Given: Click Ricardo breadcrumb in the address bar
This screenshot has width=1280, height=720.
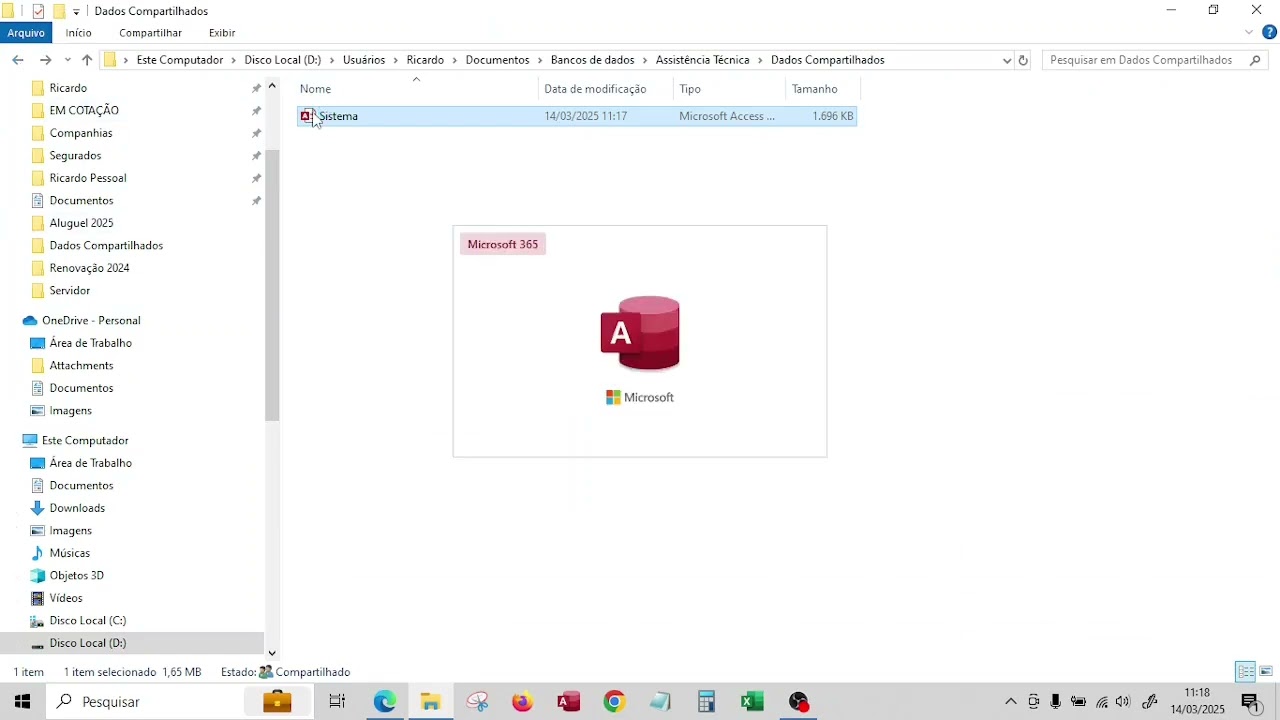Looking at the screenshot, I should coord(425,60).
